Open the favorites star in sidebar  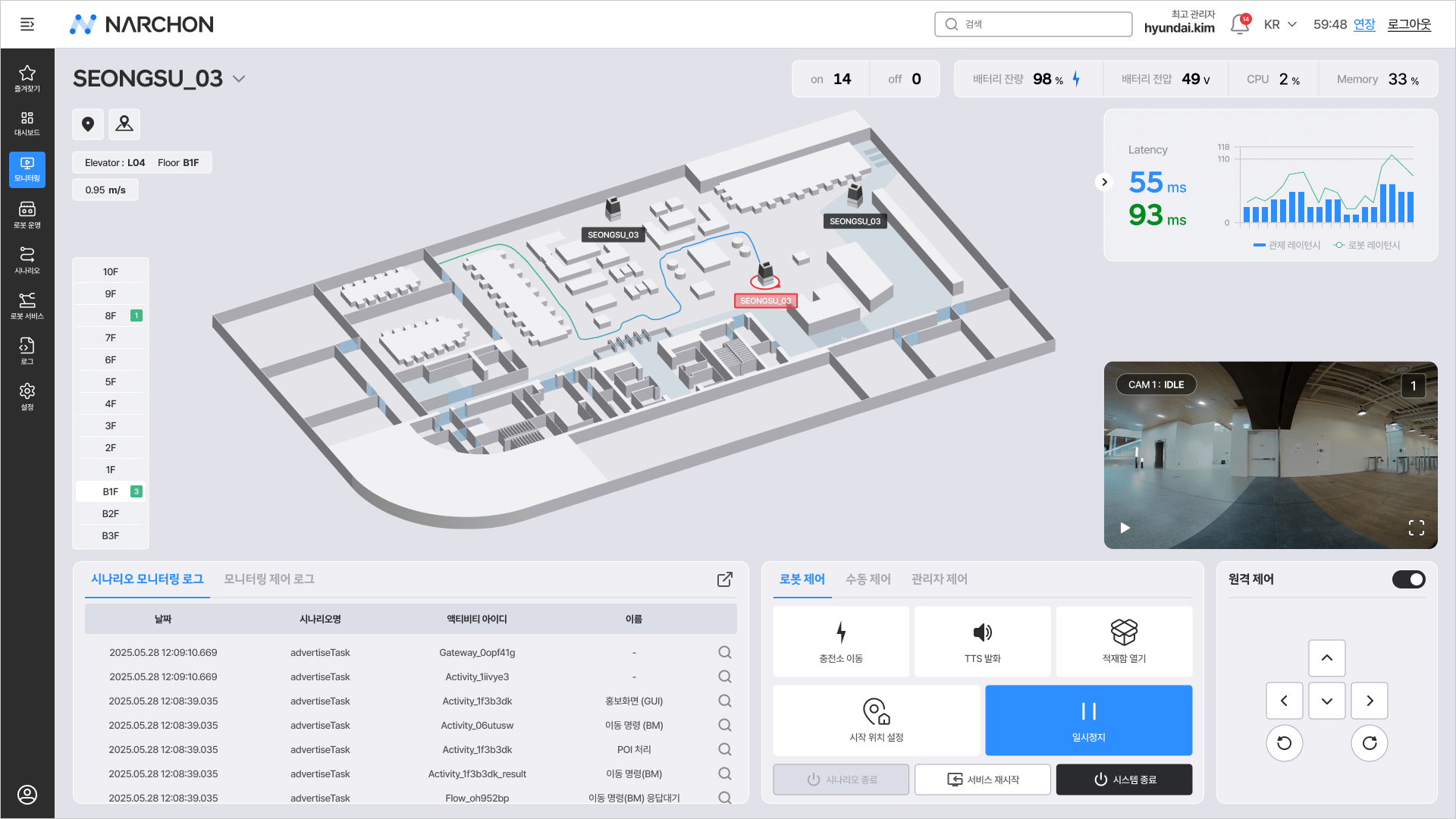click(x=27, y=78)
